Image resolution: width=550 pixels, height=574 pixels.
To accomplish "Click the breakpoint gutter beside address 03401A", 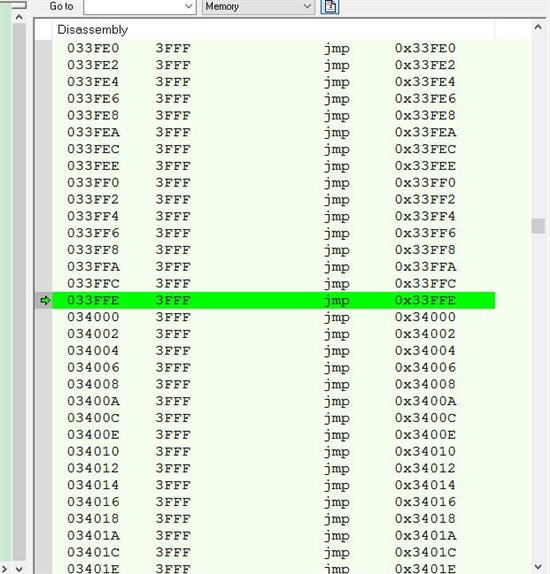I will pyautogui.click(x=44, y=536).
